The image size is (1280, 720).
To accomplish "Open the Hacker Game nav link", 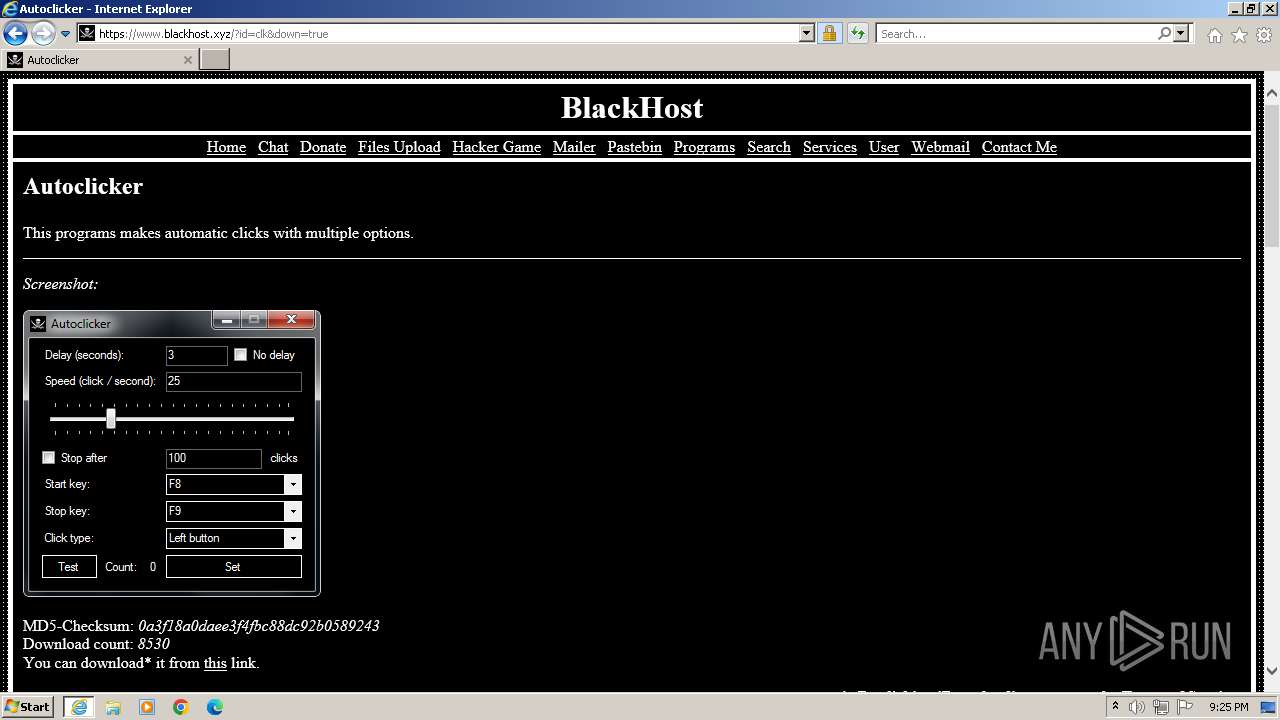I will pos(496,147).
